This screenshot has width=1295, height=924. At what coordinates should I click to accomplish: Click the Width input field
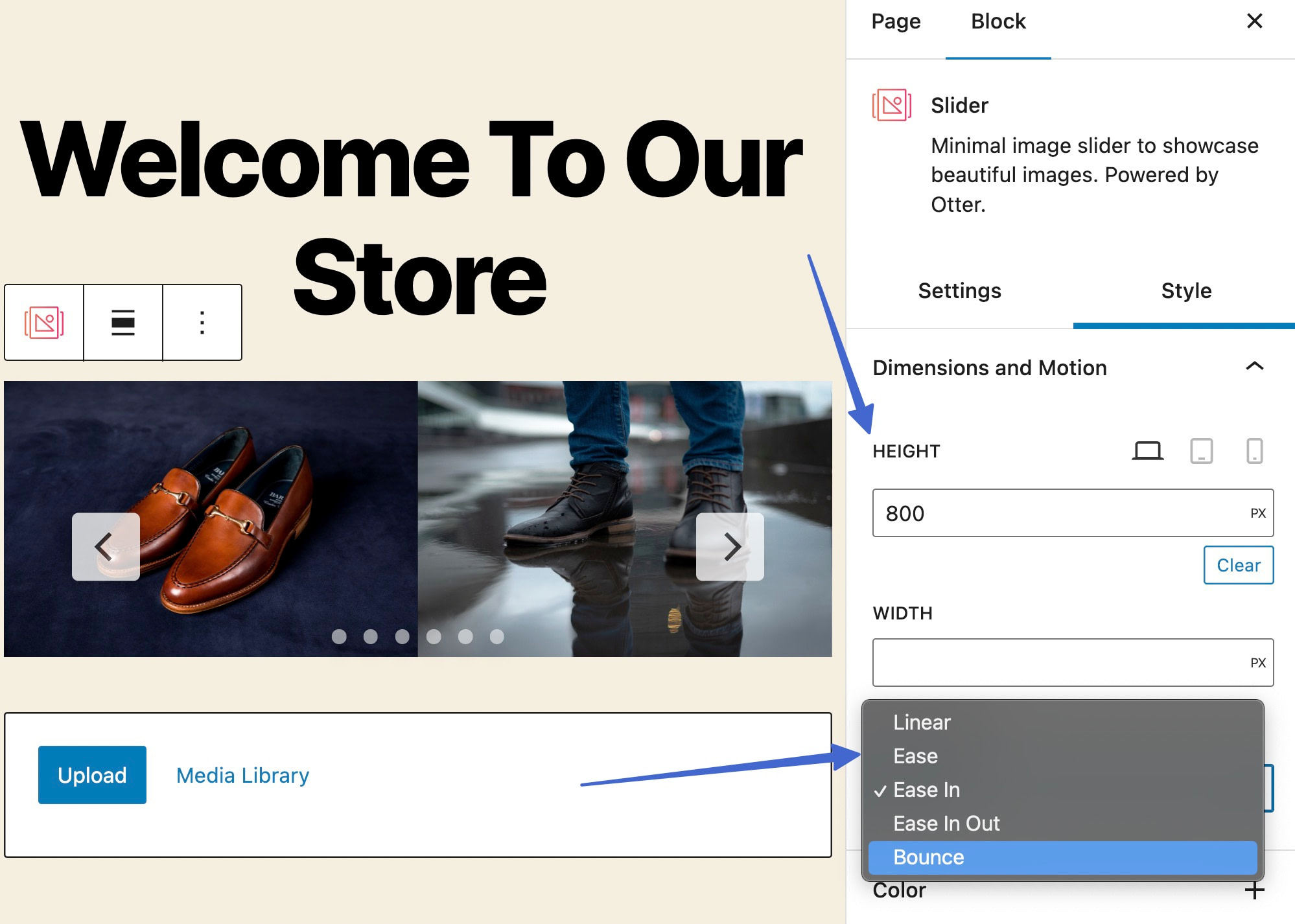[1056, 662]
